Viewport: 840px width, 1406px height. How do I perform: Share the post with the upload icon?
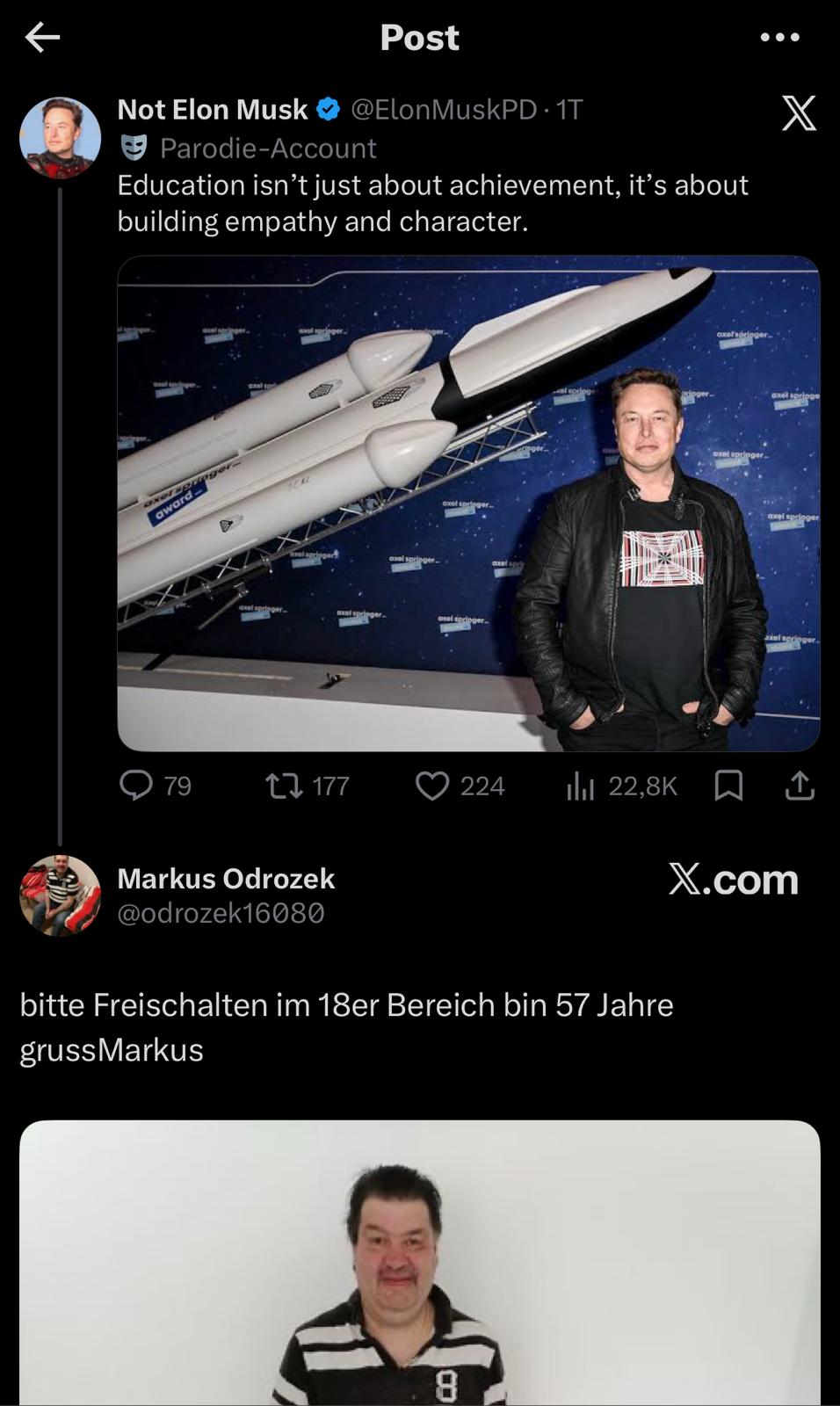pos(799,785)
